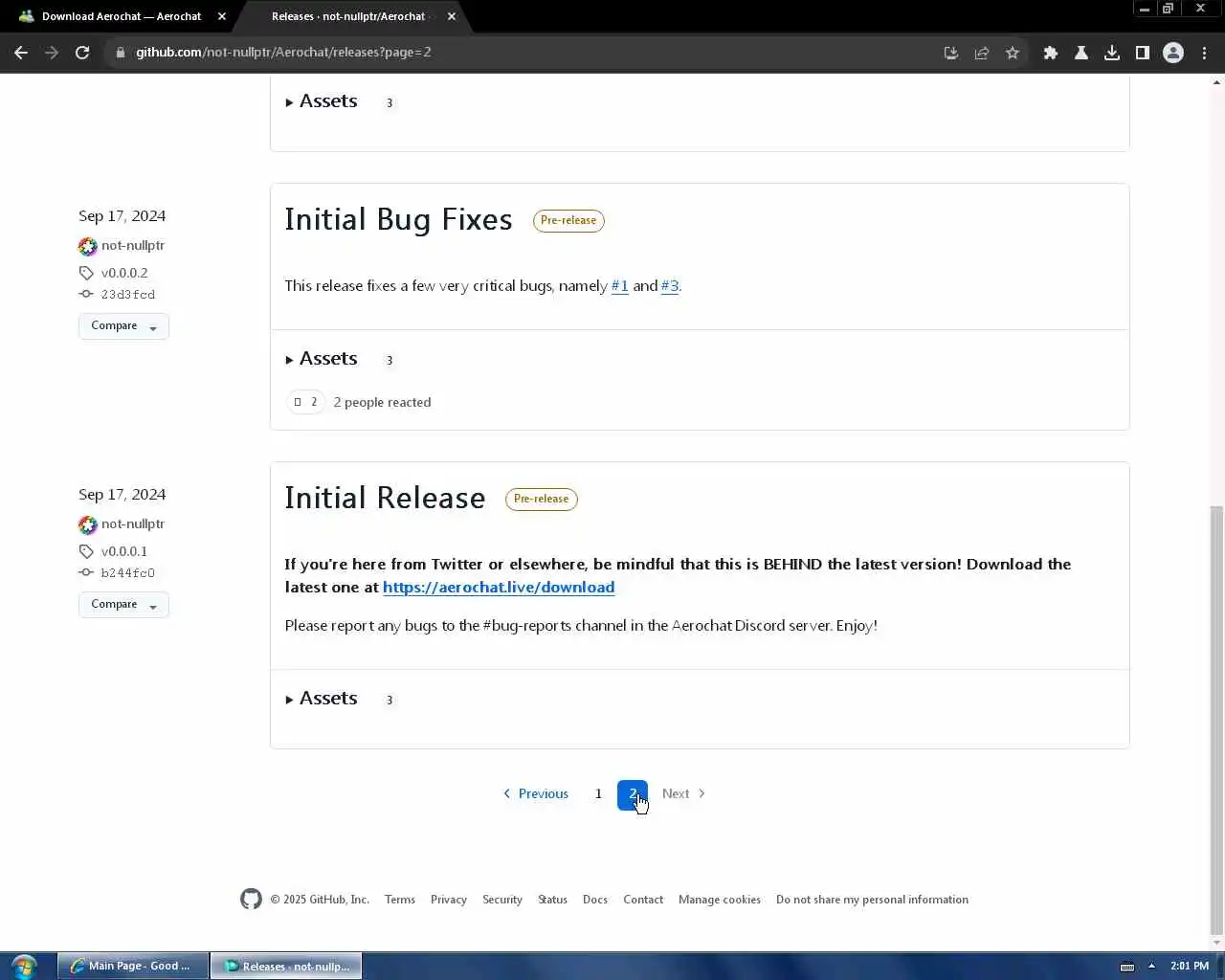This screenshot has height=980, width=1225.
Task: Toggle the browser side panel icon
Action: 1143,53
